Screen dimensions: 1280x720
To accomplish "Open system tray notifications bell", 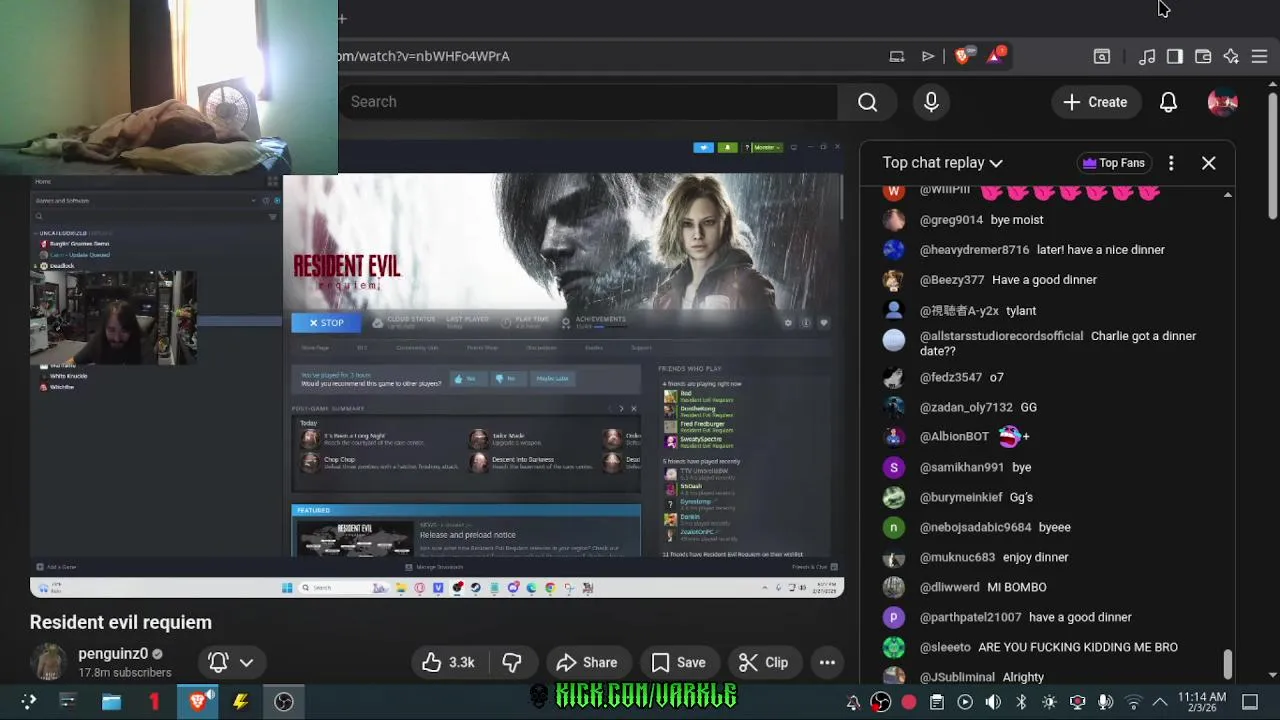I will click(853, 702).
